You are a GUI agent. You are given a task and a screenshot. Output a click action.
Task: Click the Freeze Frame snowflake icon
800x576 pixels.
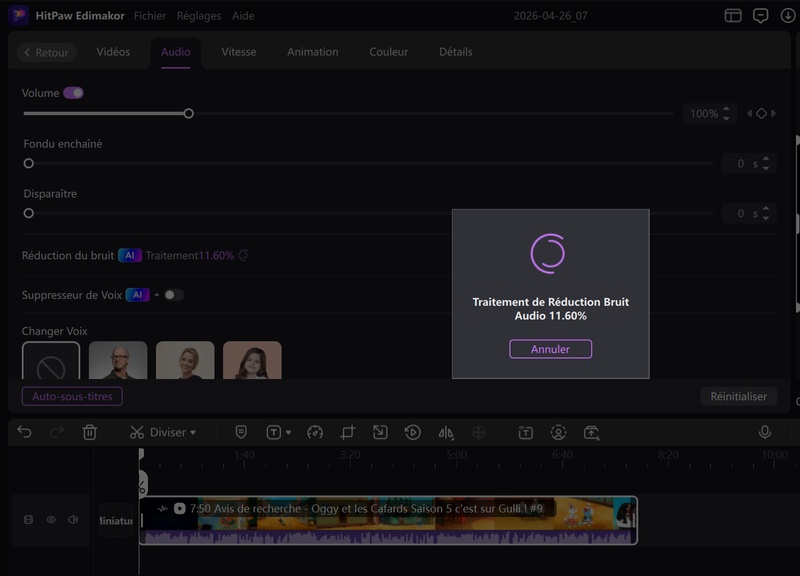(478, 434)
